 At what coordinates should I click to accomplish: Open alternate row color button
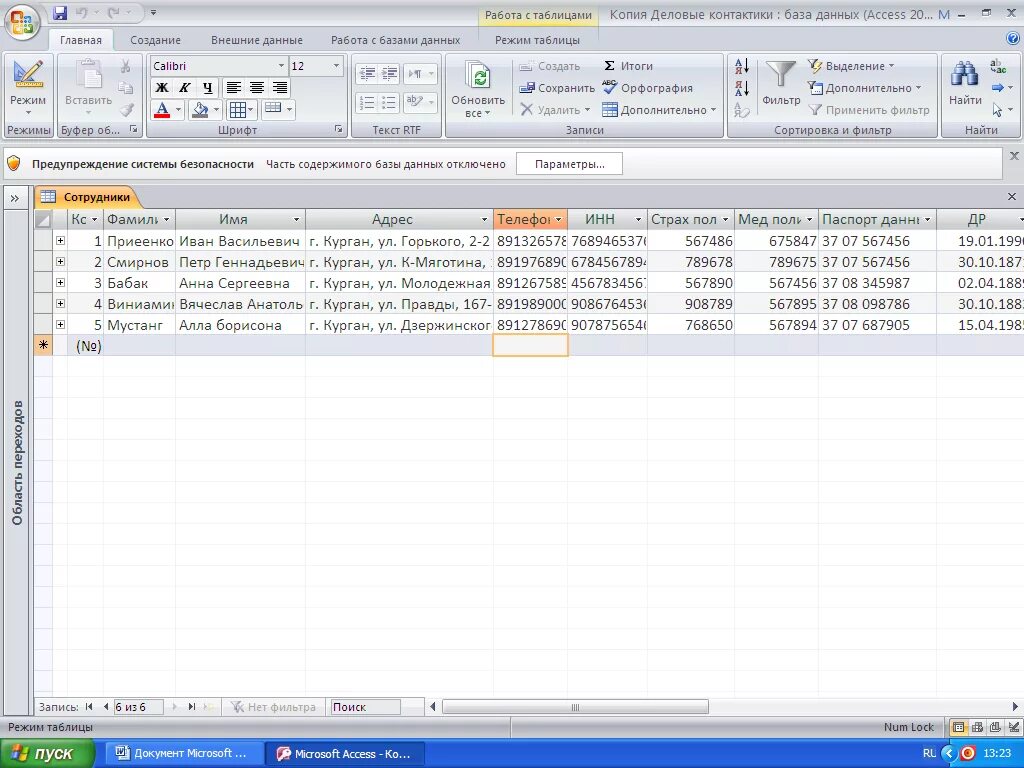click(278, 109)
